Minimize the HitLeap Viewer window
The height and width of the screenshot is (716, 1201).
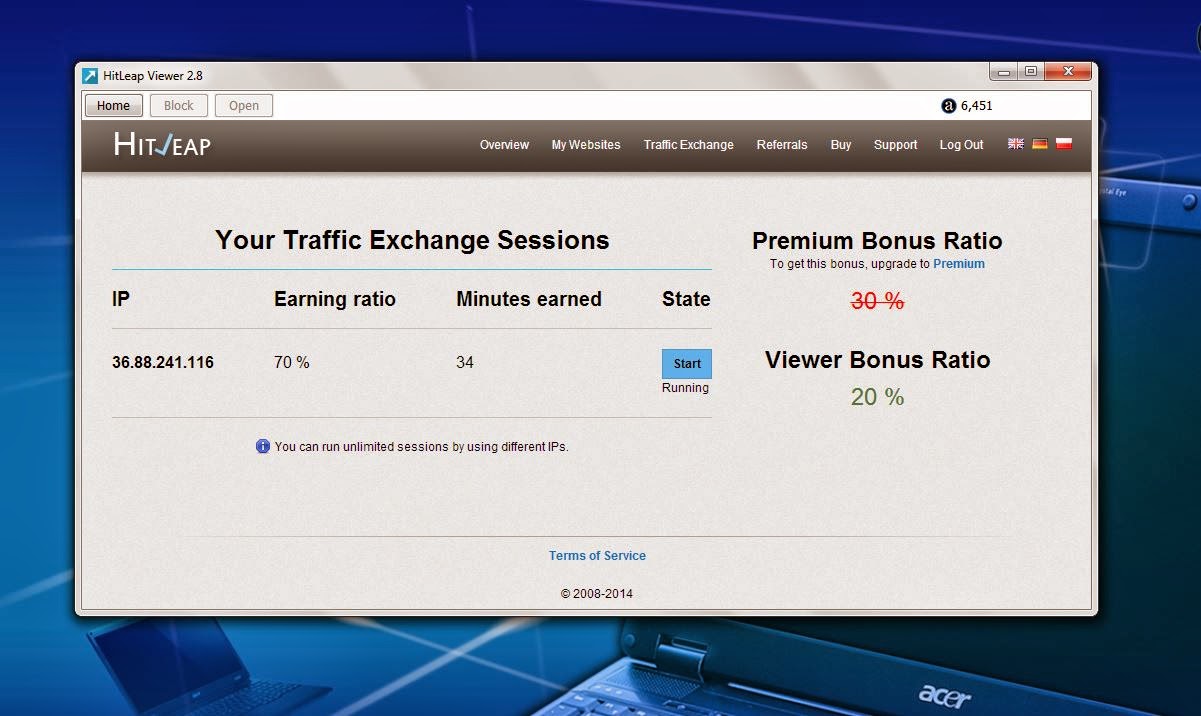coord(1004,71)
